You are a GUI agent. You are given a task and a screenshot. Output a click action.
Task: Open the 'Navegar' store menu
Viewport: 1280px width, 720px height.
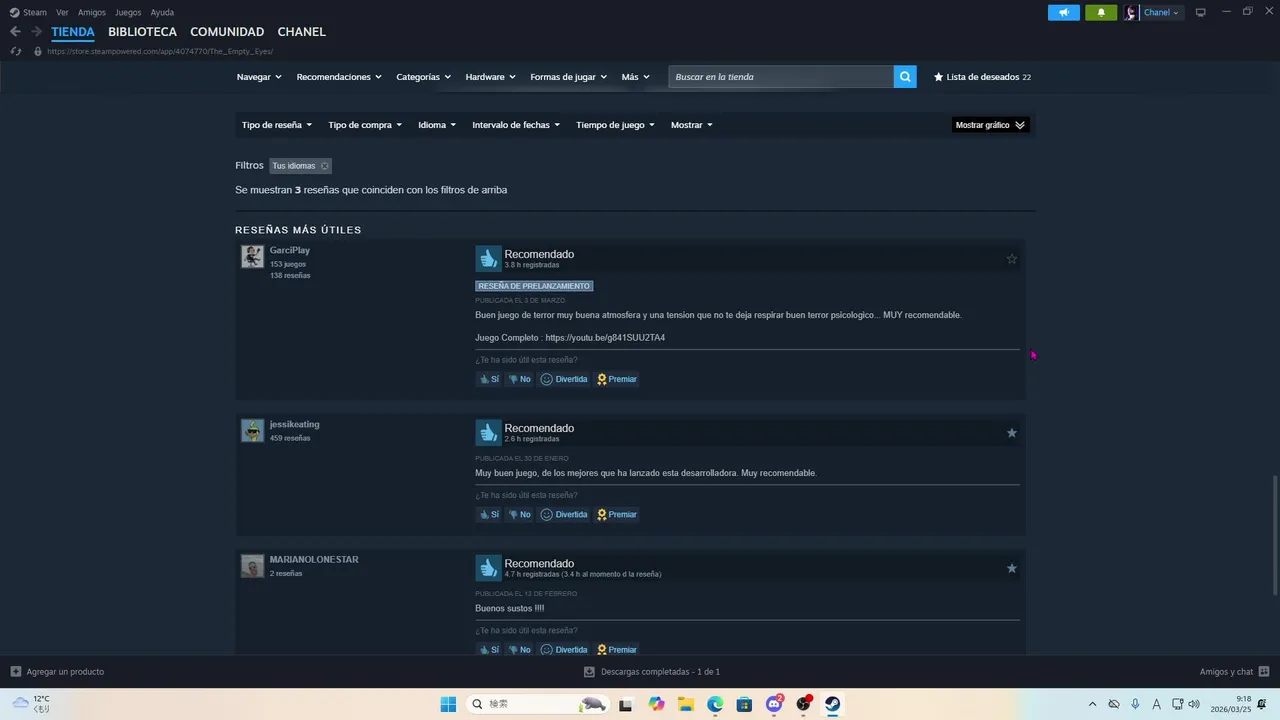(259, 77)
